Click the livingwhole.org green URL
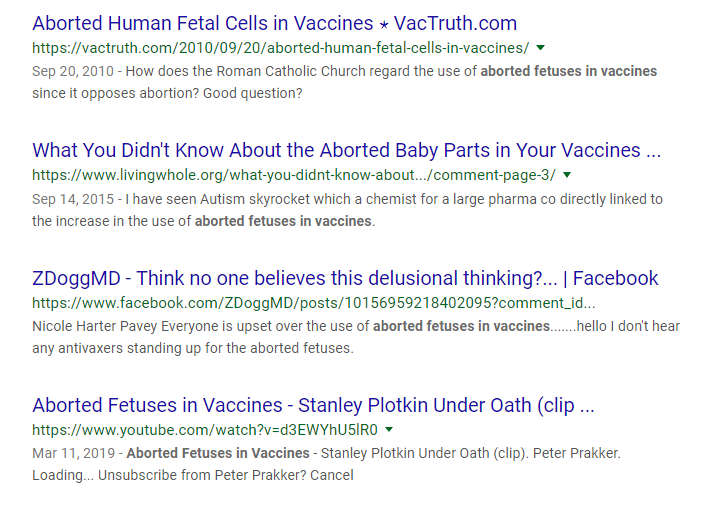 [x=293, y=175]
